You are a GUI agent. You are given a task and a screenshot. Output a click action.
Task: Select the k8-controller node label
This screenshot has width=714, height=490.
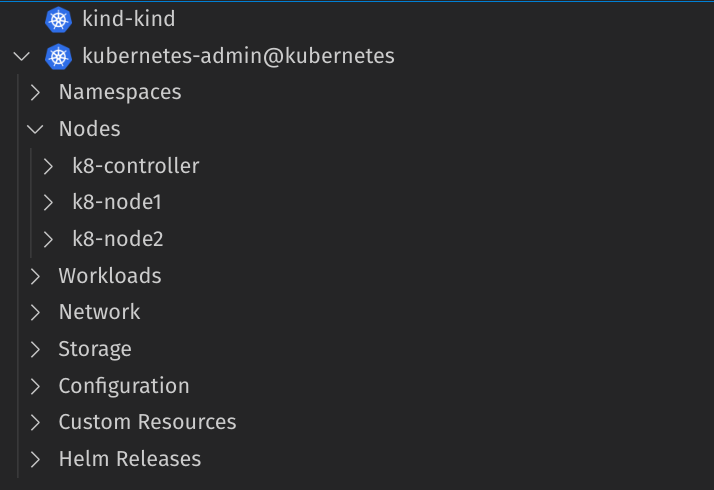click(x=136, y=166)
